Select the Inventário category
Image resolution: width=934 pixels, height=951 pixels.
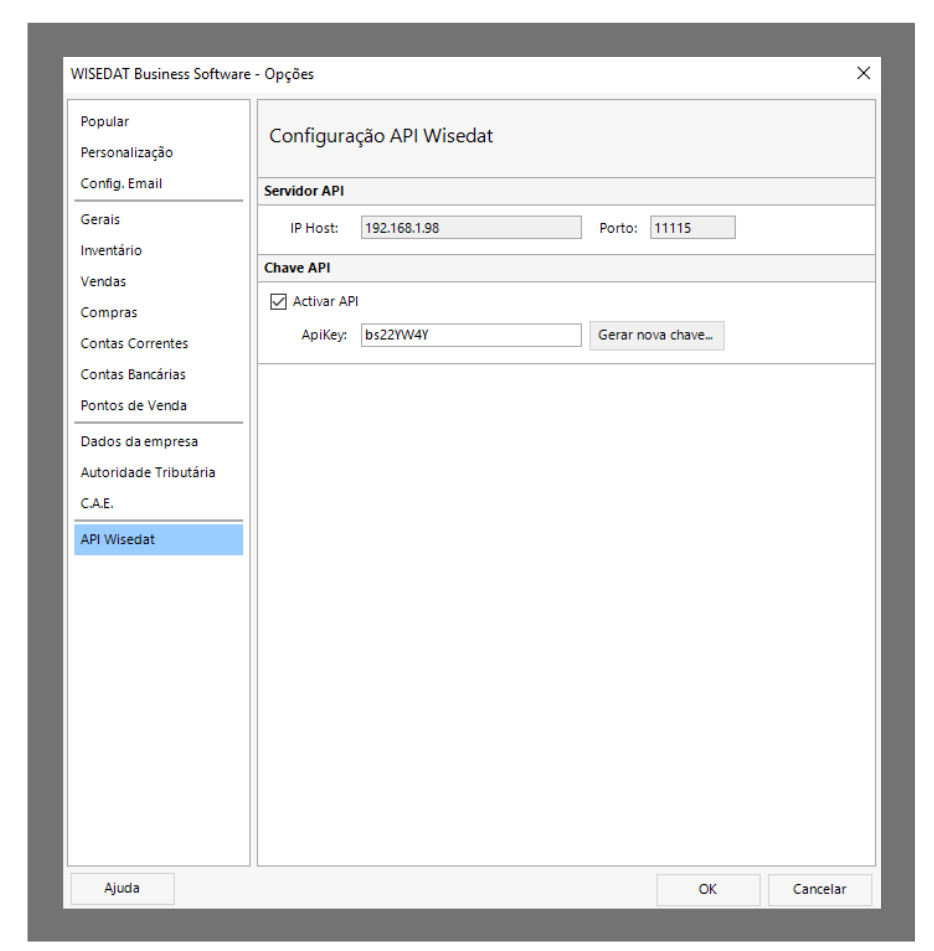111,251
